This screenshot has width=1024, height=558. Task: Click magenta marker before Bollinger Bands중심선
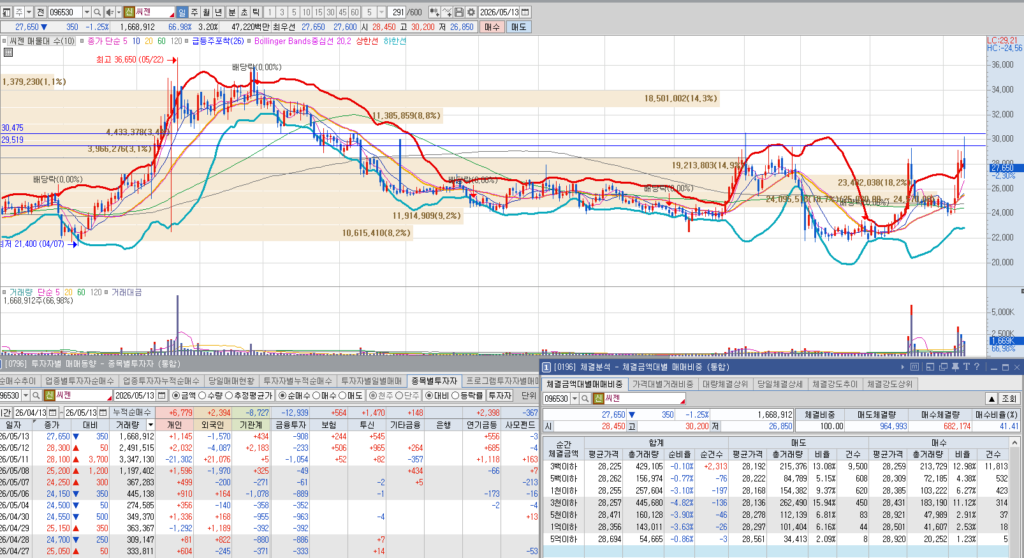click(249, 41)
